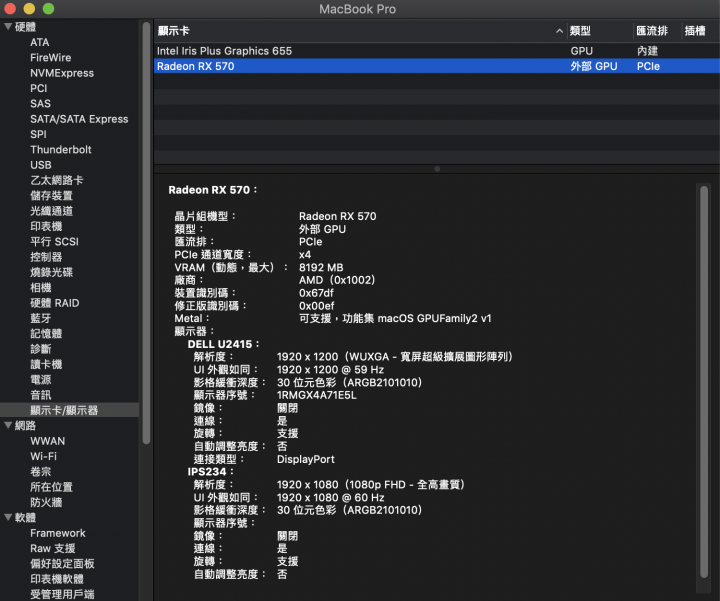This screenshot has width=720, height=601.
Task: Open 印表機 in sidebar
Action: (46, 226)
